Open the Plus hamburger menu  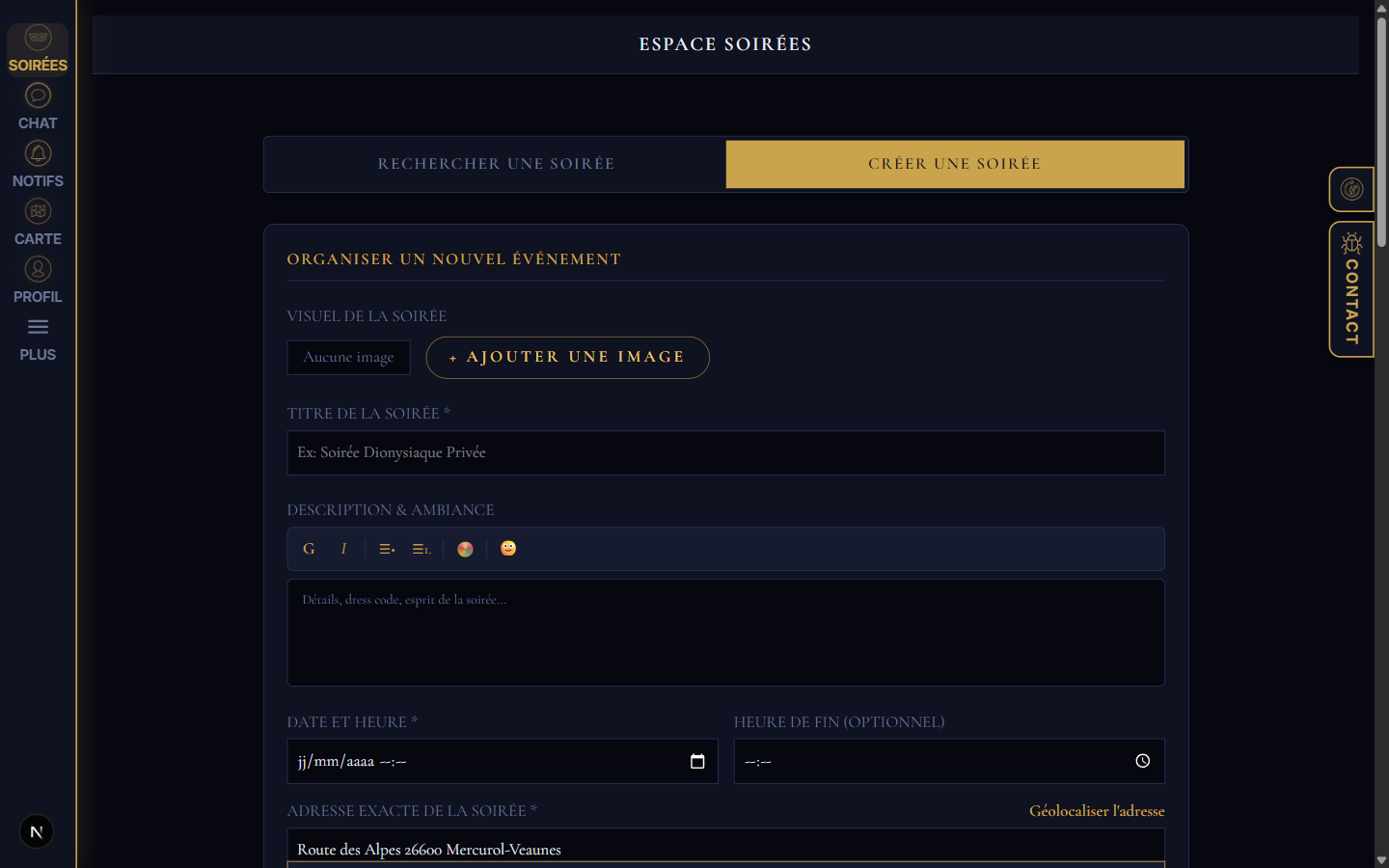[38, 339]
